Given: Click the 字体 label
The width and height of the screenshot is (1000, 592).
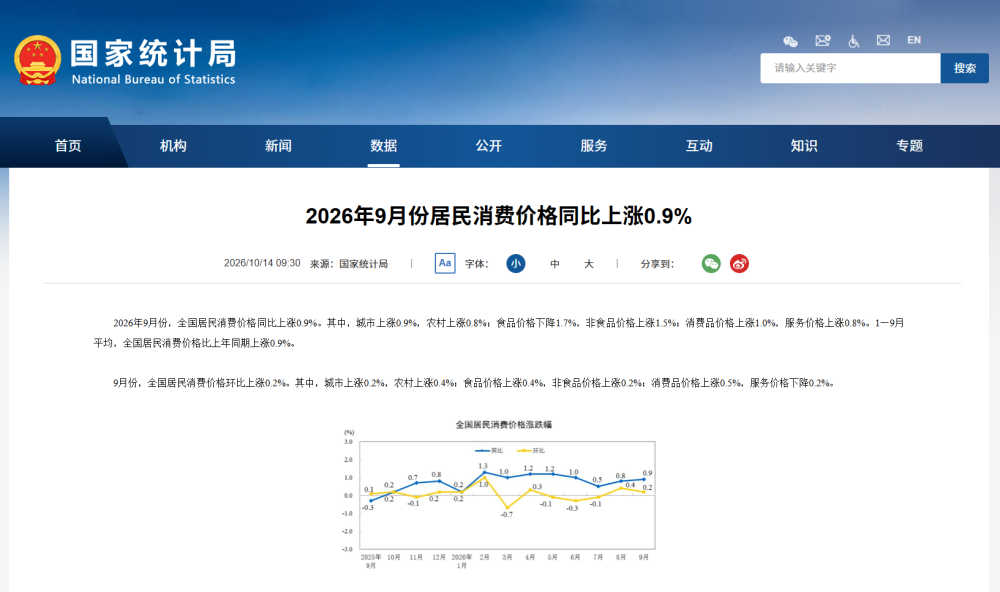Looking at the screenshot, I should coord(476,264).
